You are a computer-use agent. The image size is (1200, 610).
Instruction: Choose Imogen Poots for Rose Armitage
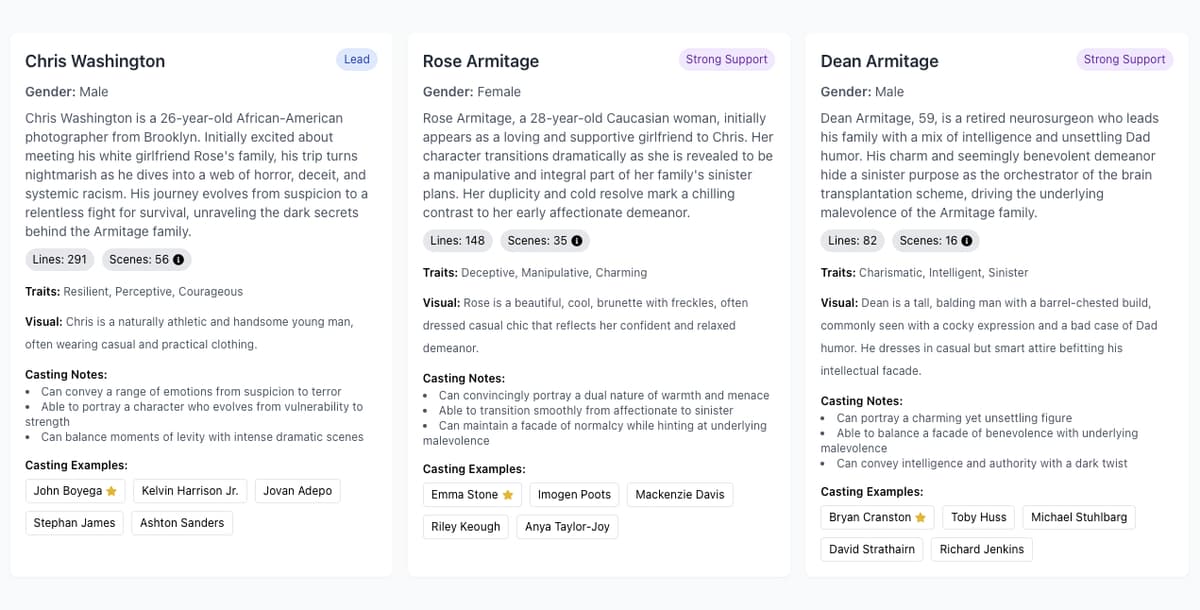[x=575, y=494]
